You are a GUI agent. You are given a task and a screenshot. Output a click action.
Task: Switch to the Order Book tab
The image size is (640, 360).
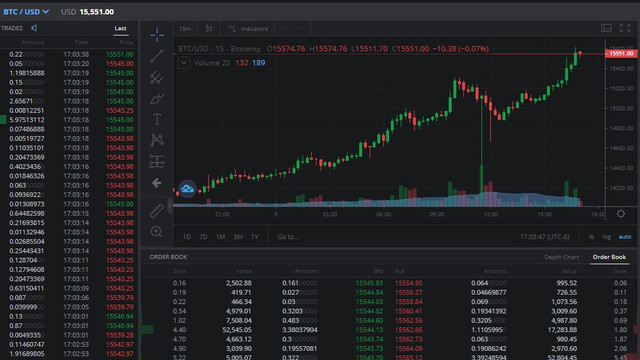click(x=609, y=257)
